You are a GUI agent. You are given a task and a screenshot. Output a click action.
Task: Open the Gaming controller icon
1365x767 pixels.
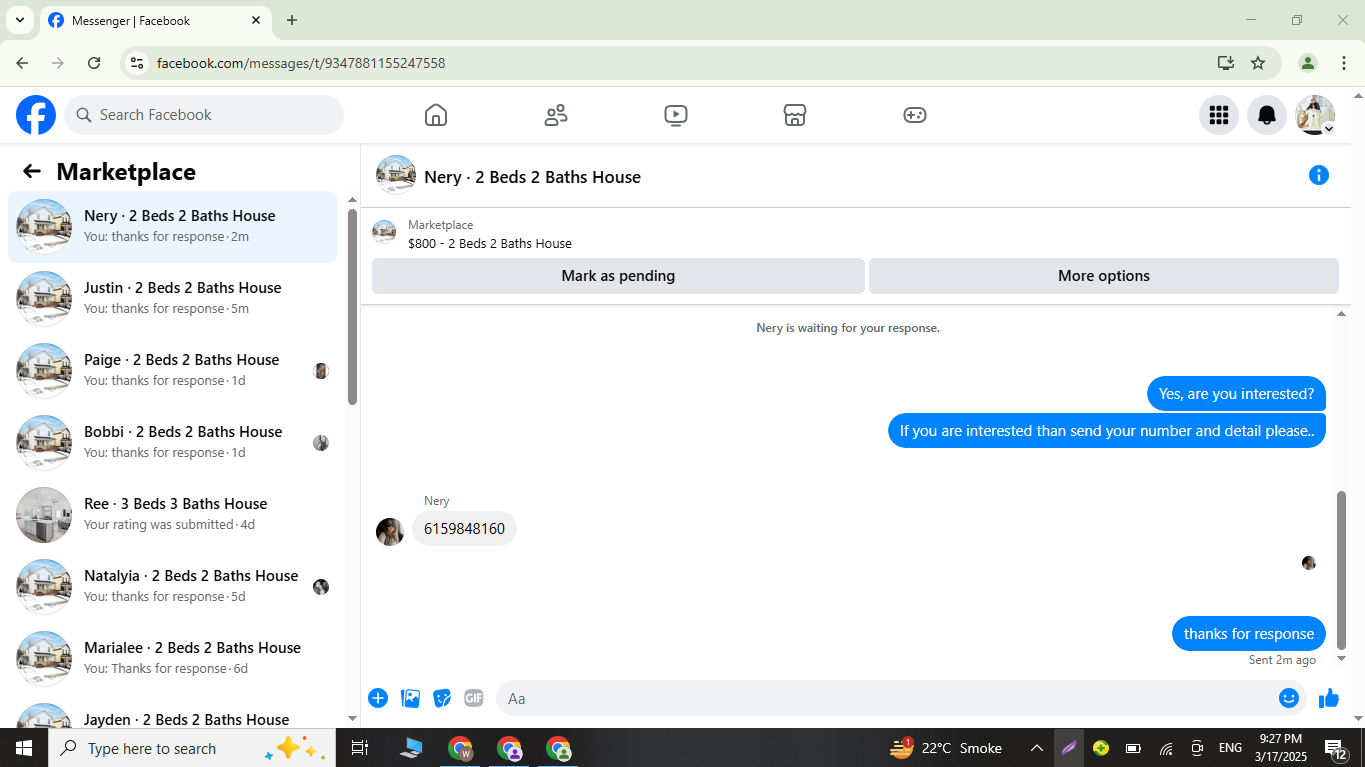point(915,115)
